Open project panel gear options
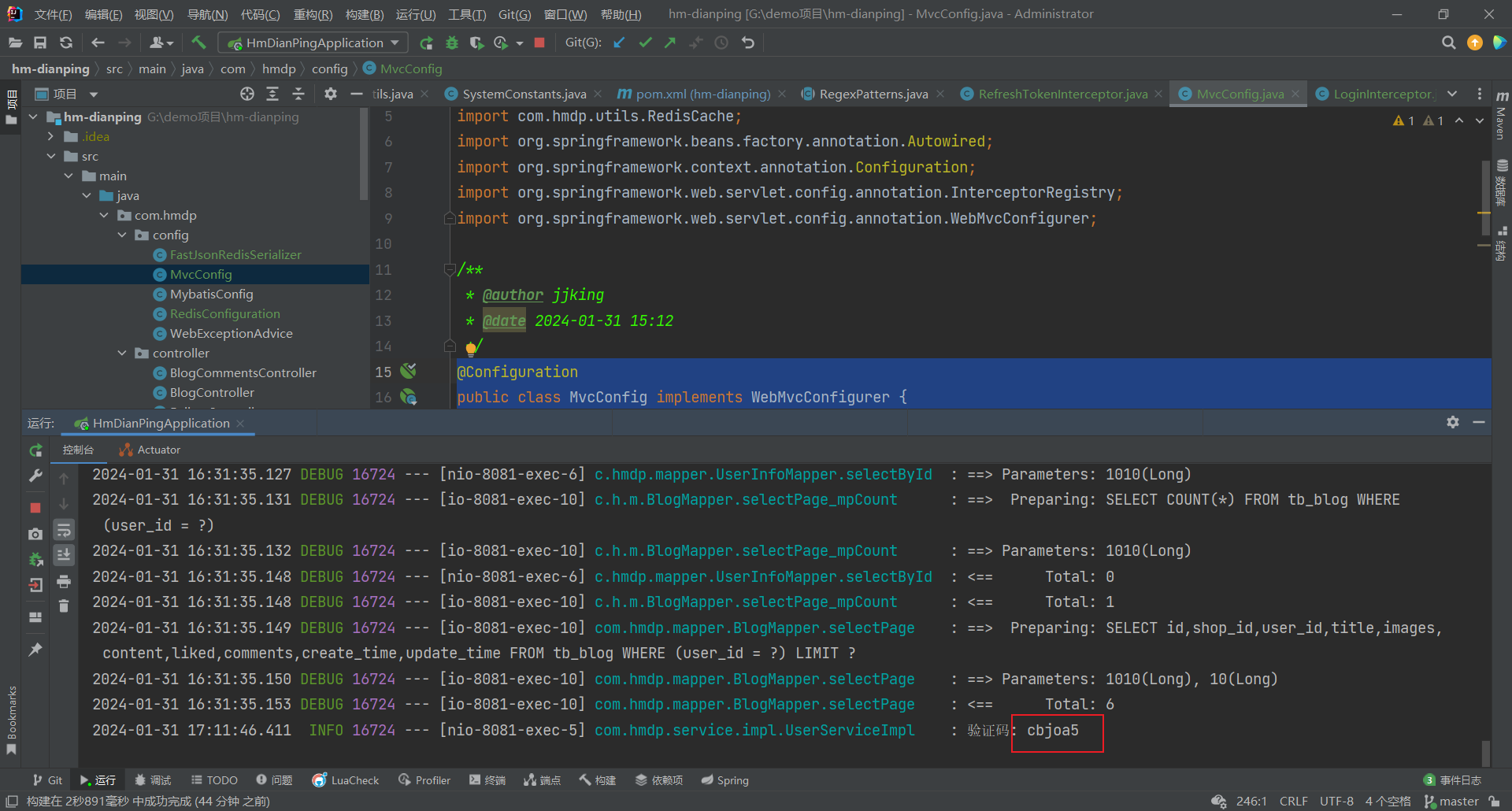The image size is (1512, 811). pyautogui.click(x=331, y=94)
